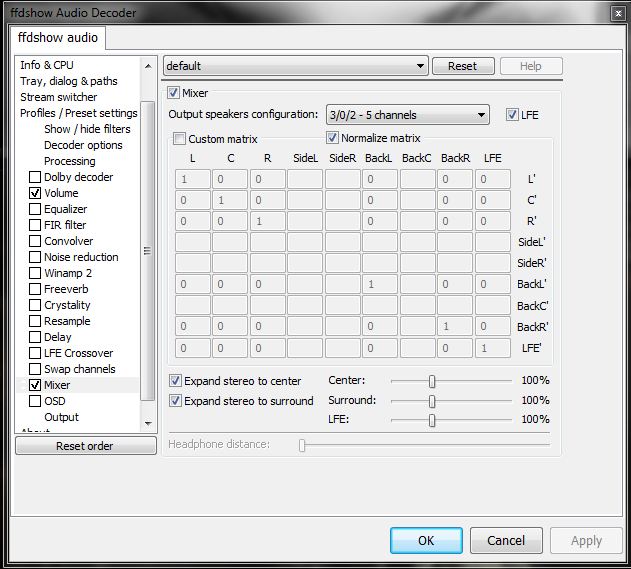This screenshot has height=569, width=631.
Task: Select the Equalizer filter label
Action: (66, 209)
